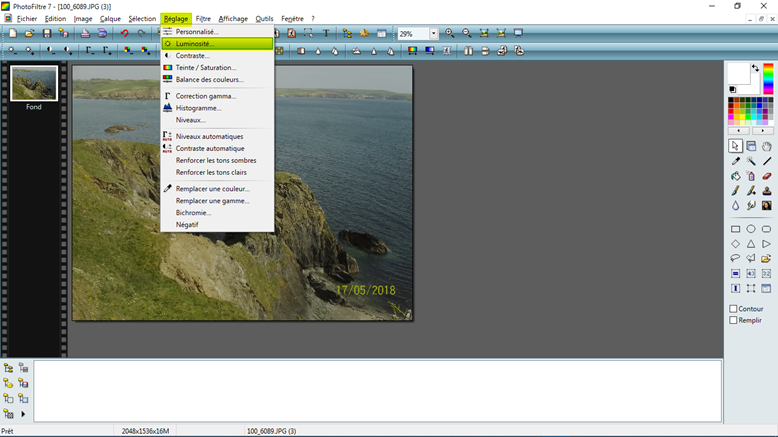
Task: Choose the Paint Bucket fill tool
Action: coord(735,176)
